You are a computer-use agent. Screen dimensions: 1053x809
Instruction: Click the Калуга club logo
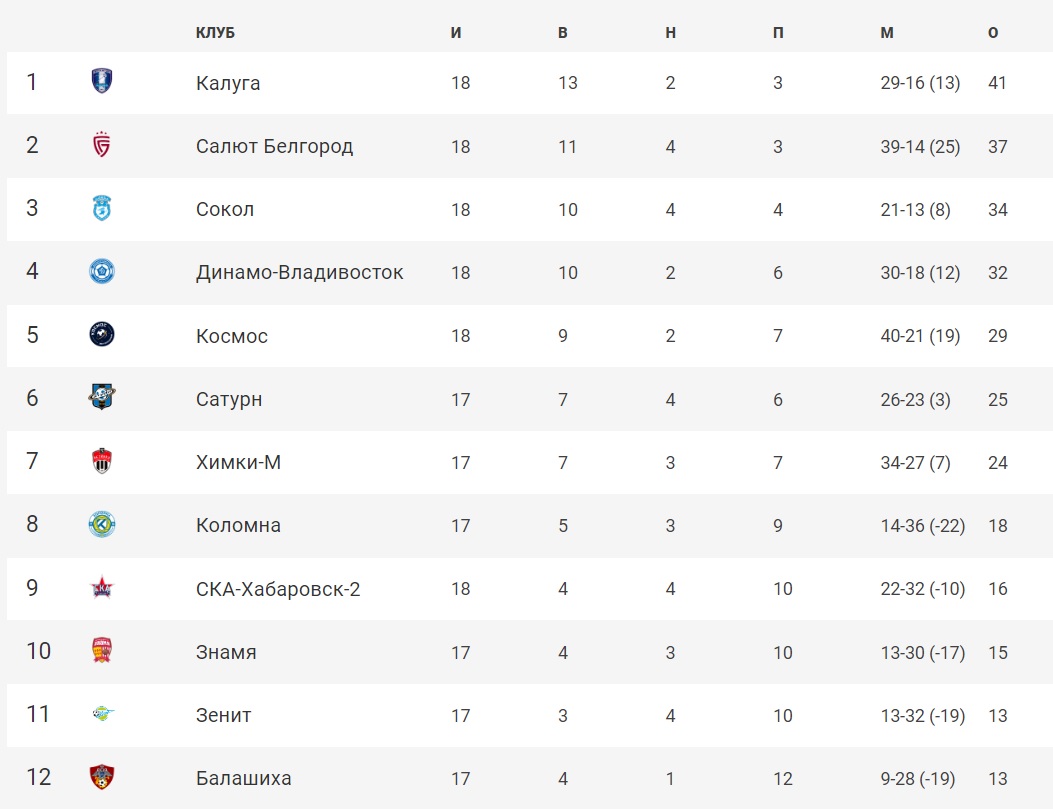tap(101, 81)
